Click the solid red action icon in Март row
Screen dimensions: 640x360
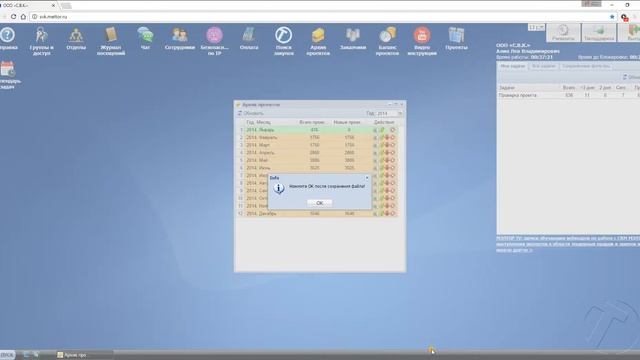(x=387, y=145)
